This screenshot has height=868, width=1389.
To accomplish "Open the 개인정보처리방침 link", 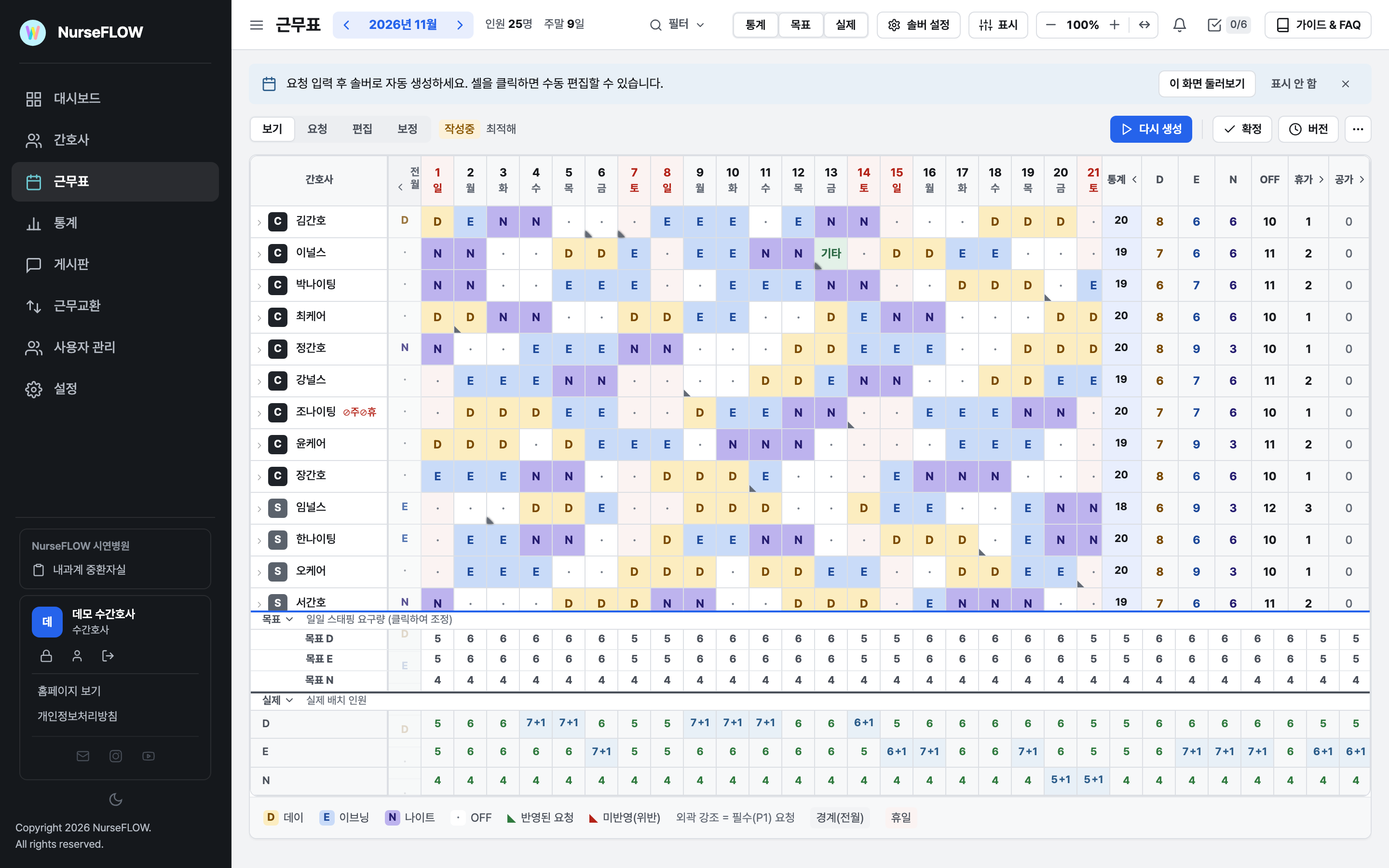I will click(78, 716).
